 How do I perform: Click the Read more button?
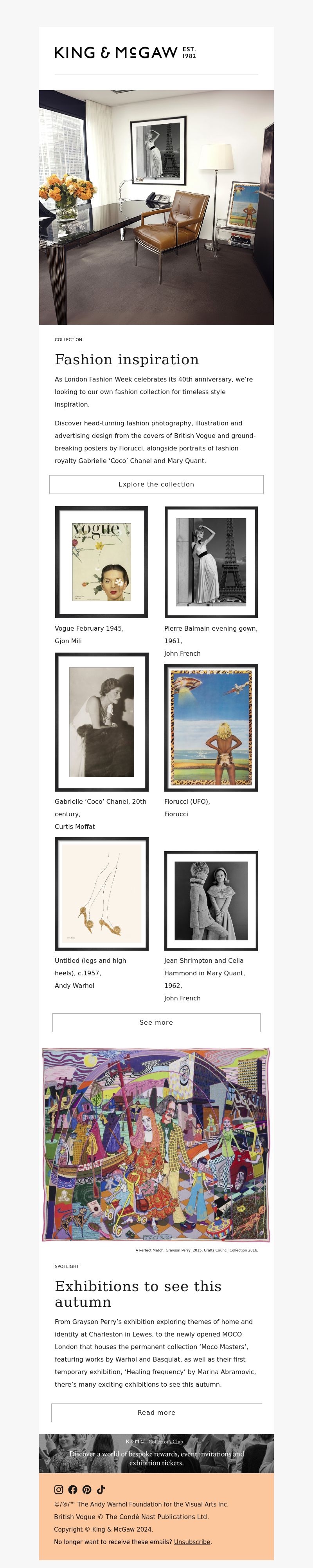(156, 1412)
